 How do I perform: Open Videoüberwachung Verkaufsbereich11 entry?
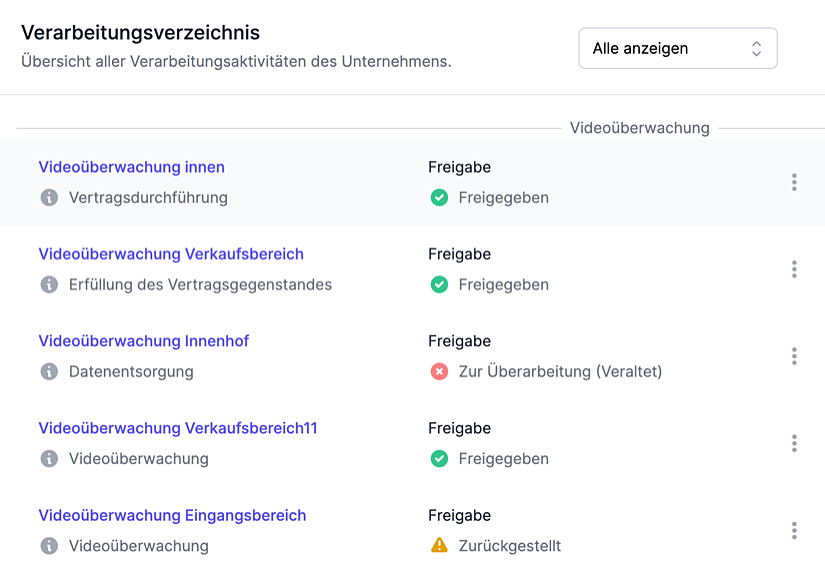(x=178, y=428)
